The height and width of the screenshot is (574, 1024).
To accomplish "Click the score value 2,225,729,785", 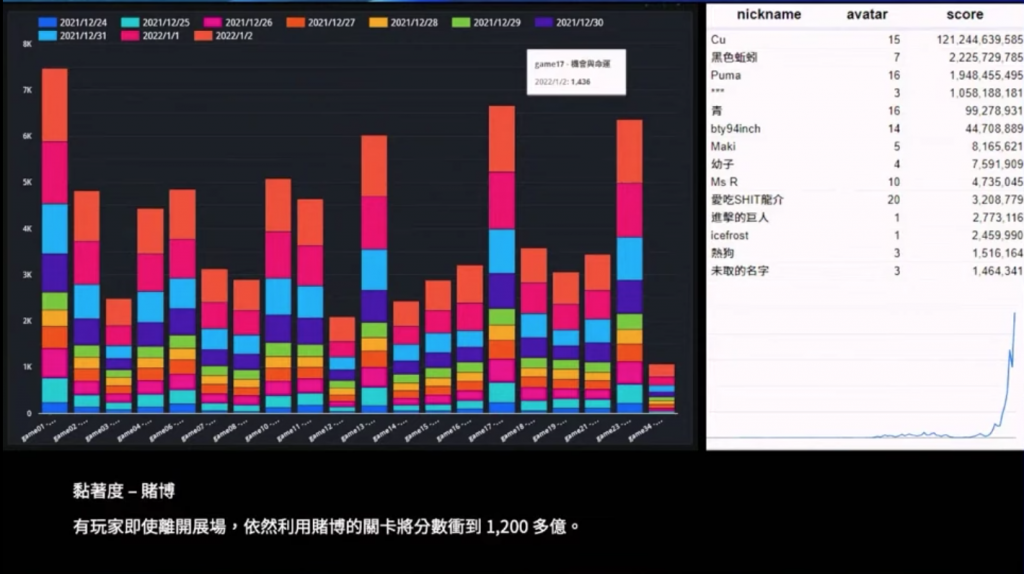I will point(986,57).
